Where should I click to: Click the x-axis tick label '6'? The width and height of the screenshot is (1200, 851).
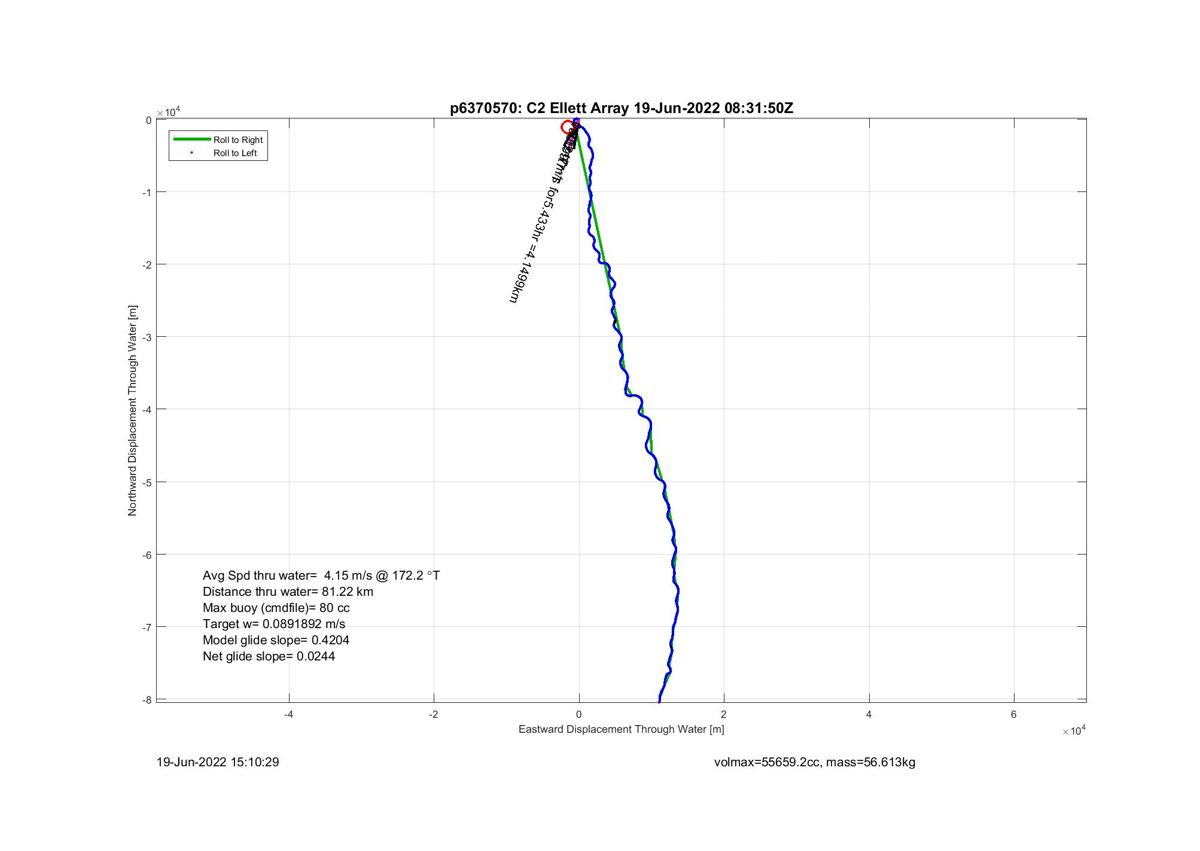click(x=1014, y=714)
